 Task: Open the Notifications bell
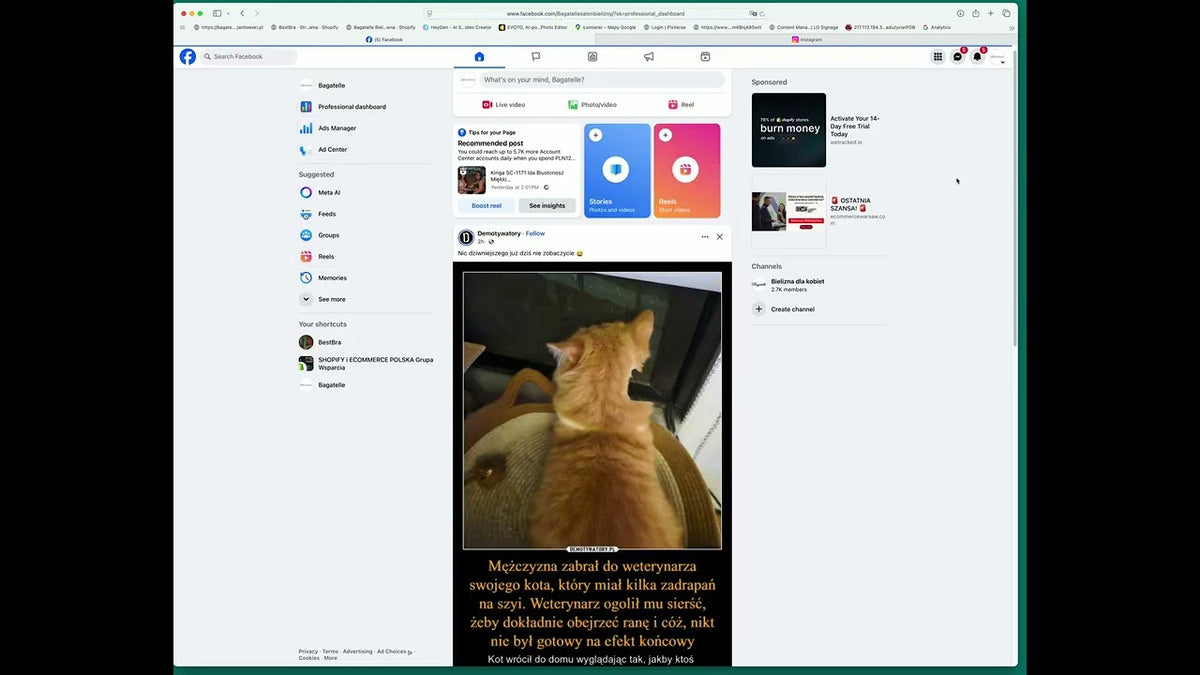(978, 57)
